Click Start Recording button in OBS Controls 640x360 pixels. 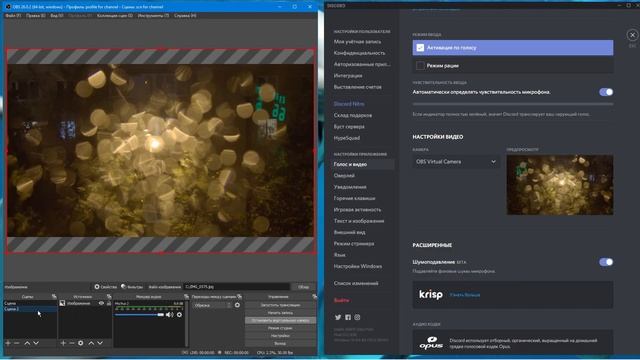click(x=280, y=313)
